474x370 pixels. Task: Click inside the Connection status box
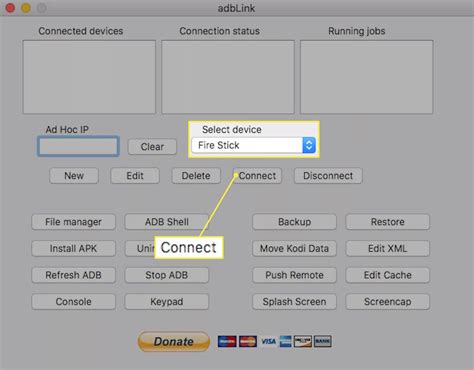228,77
